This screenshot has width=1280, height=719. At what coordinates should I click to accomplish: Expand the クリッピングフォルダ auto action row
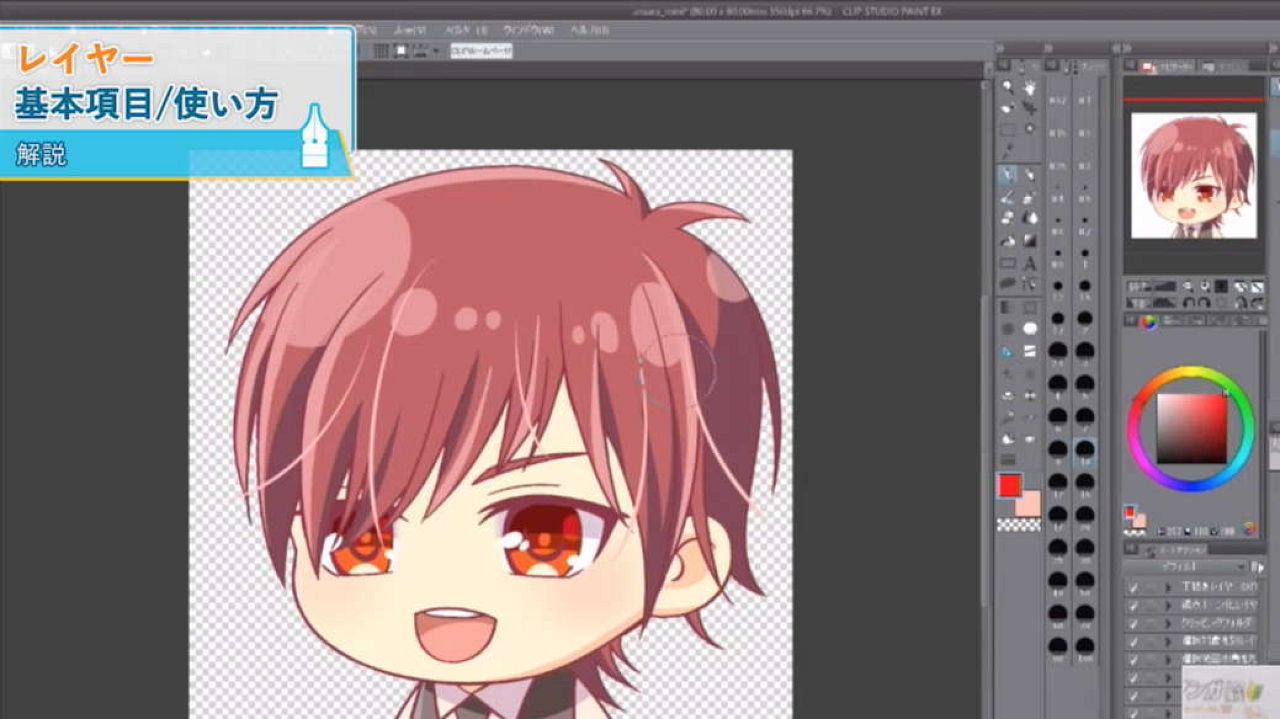[1167, 623]
